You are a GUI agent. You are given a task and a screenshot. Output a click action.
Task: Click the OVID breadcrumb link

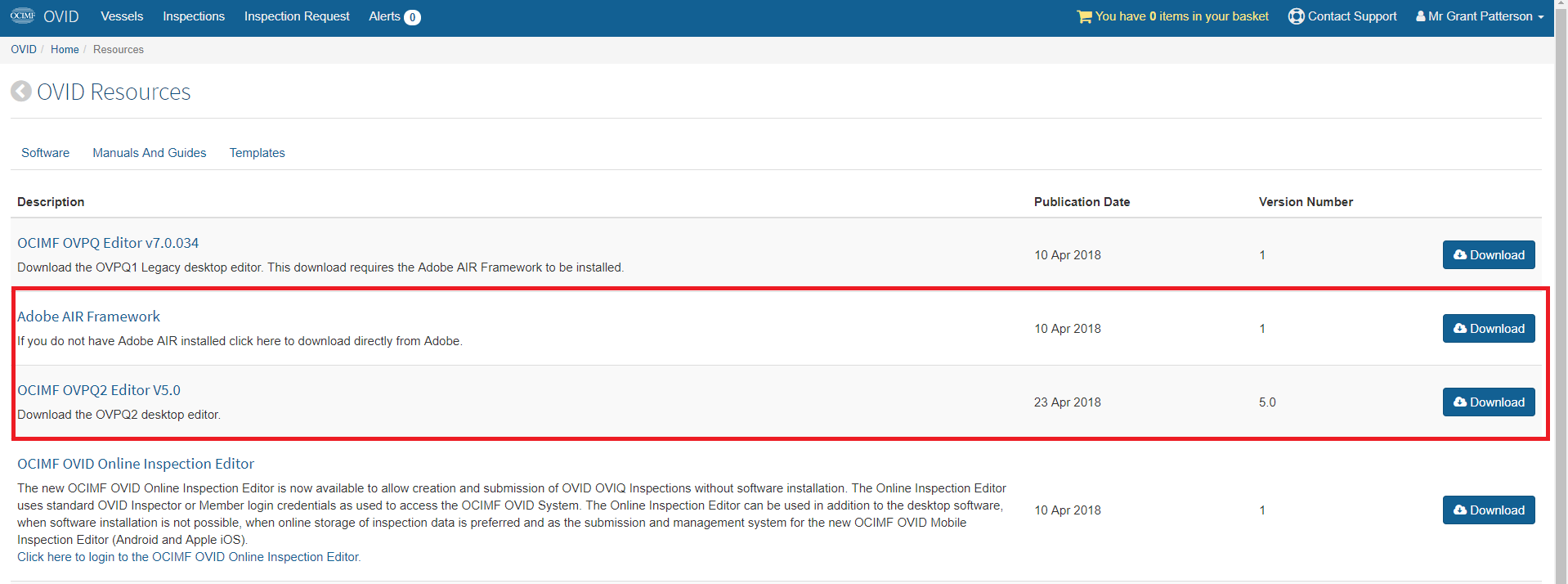tap(24, 49)
